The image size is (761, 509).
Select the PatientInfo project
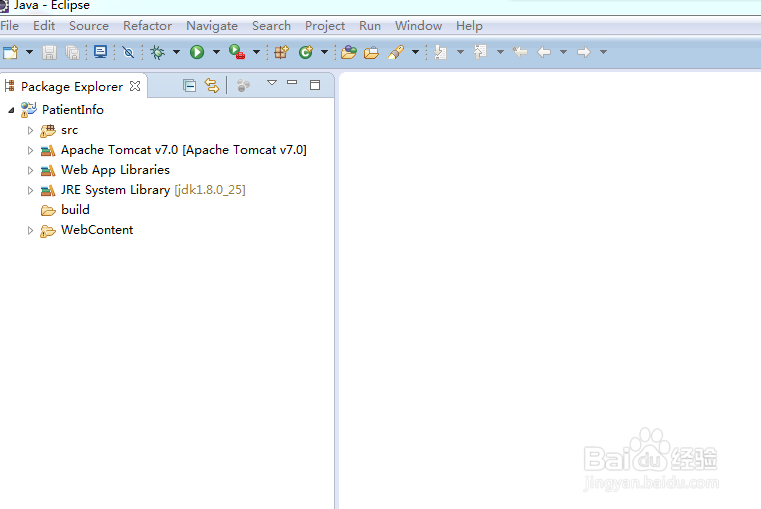click(73, 110)
